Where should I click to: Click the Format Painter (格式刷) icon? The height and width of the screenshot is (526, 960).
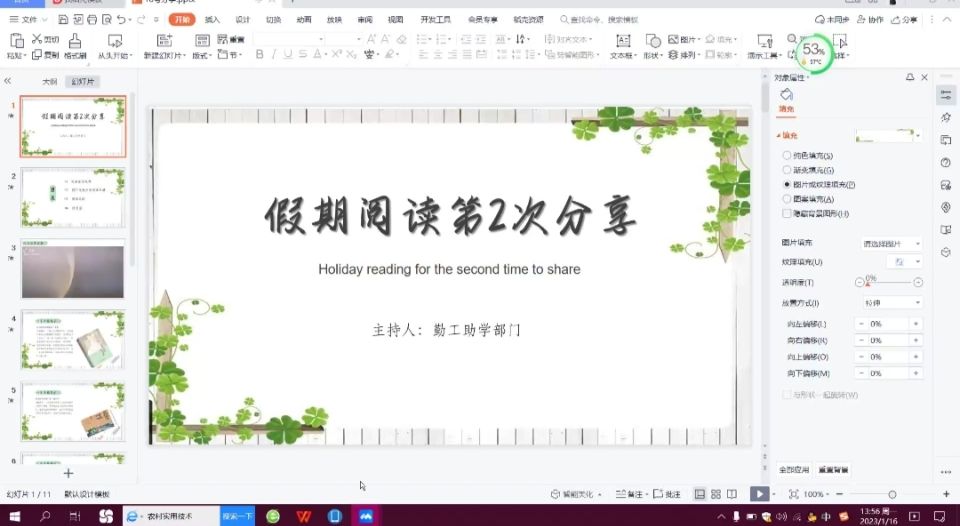75,42
